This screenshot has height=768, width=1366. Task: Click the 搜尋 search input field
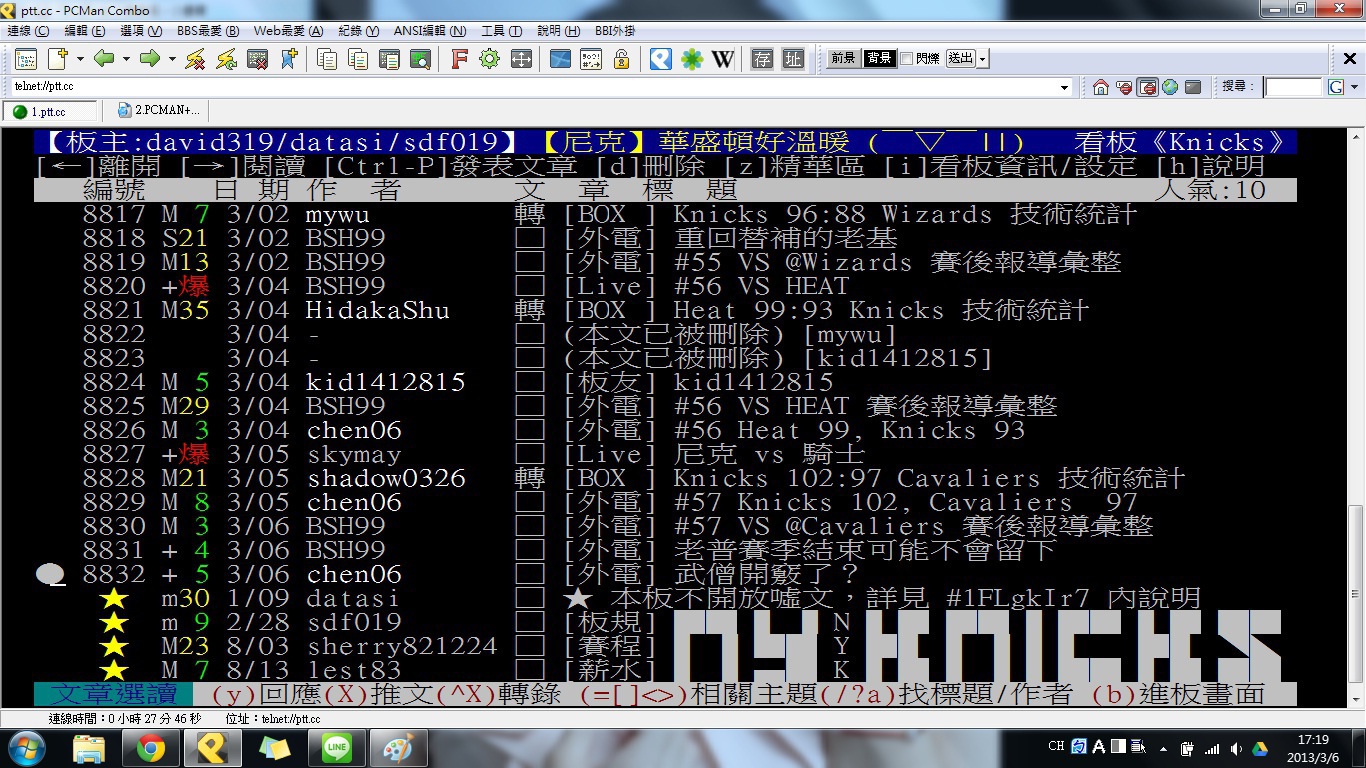[1293, 88]
